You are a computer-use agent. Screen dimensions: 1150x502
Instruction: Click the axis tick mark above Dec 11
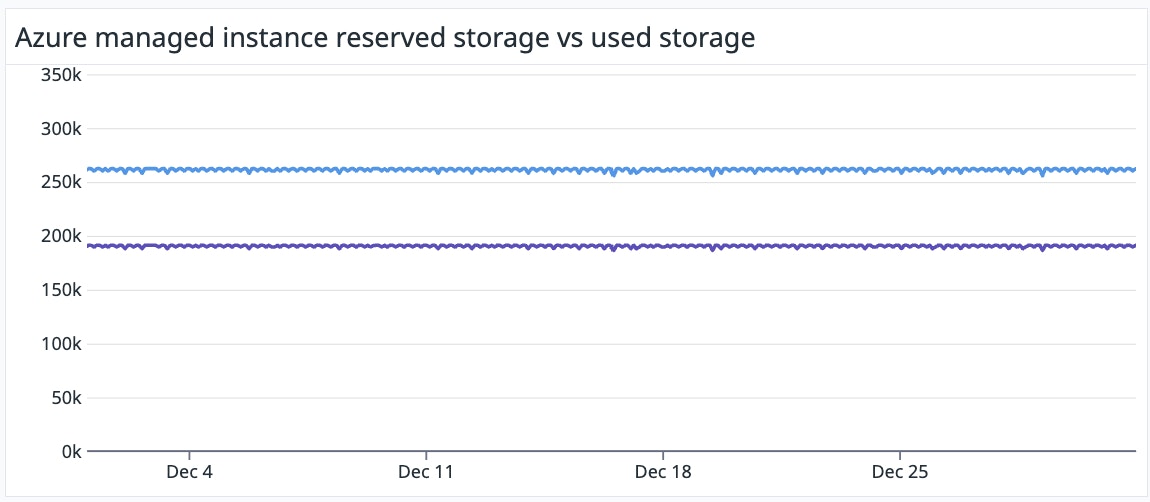pos(426,455)
